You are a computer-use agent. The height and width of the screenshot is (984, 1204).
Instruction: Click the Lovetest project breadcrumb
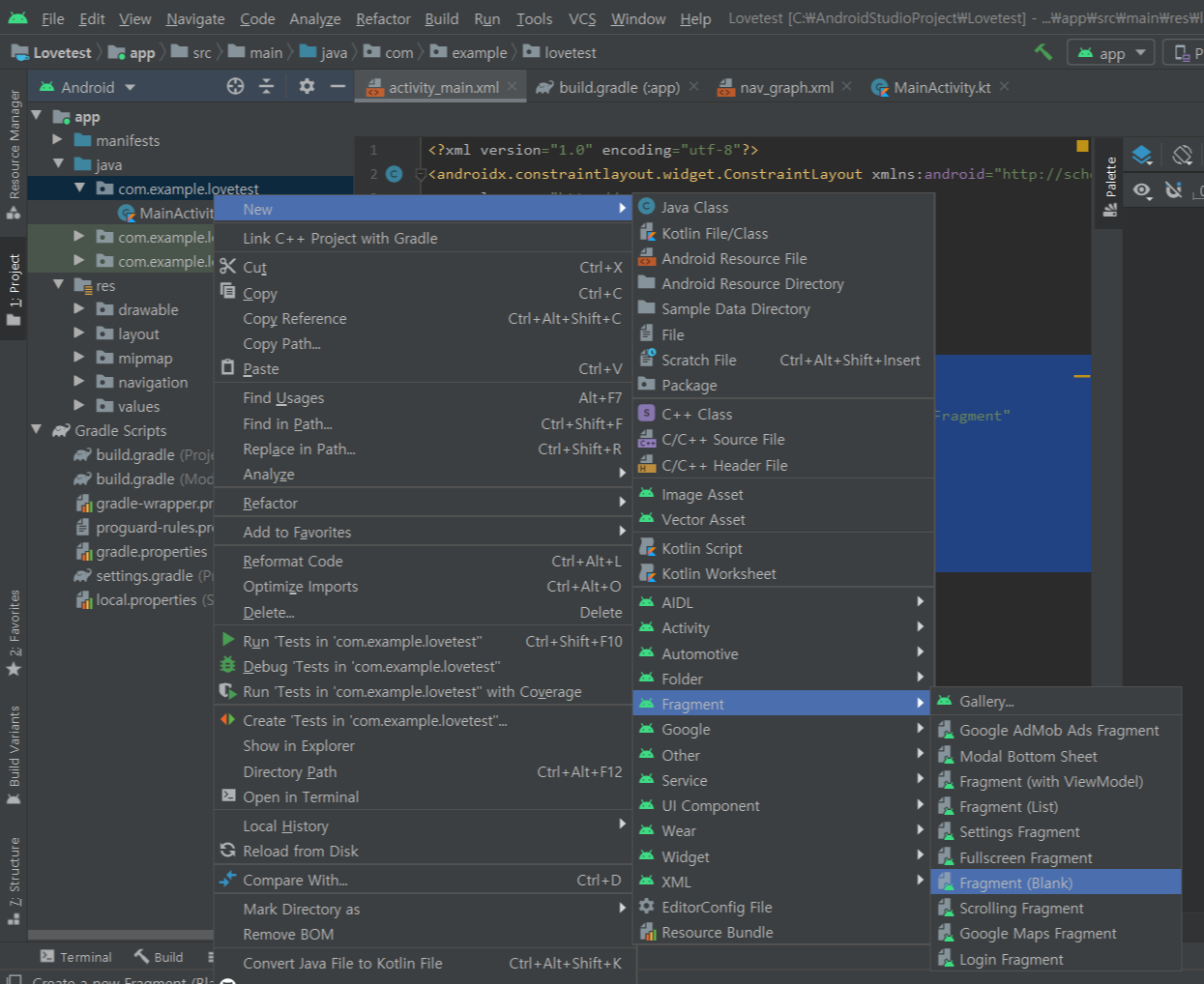tap(51, 52)
